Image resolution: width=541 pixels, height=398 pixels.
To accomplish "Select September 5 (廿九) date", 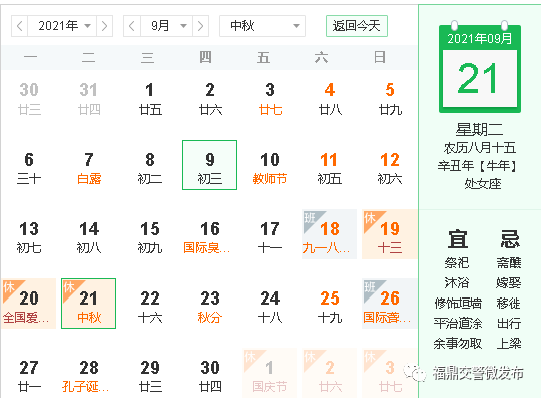I will 390,99.
